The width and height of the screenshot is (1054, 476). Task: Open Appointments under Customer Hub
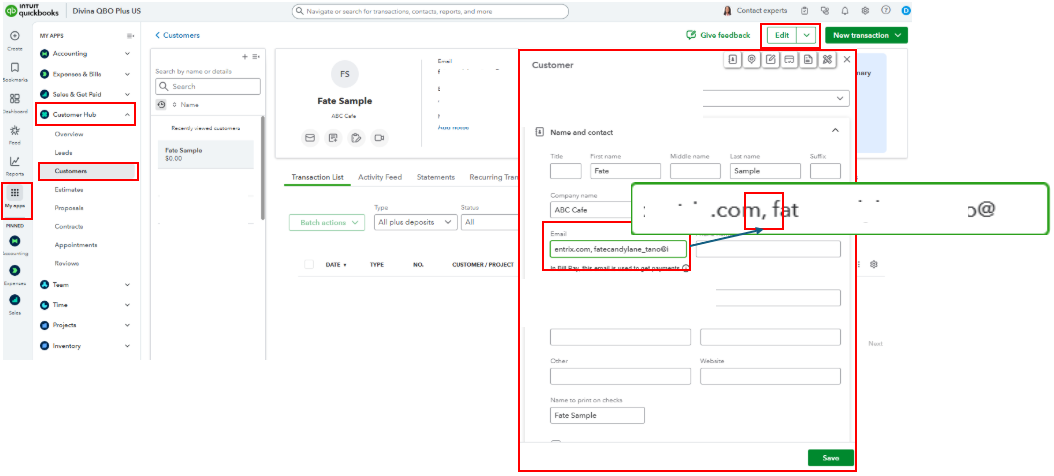[x=76, y=245]
